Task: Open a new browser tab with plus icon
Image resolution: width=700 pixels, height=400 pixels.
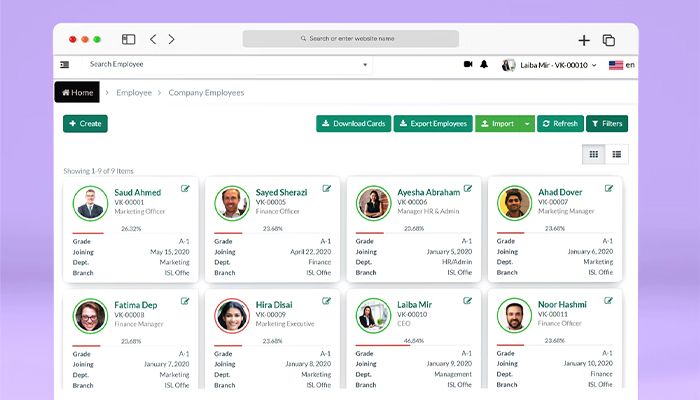Action: tap(584, 40)
